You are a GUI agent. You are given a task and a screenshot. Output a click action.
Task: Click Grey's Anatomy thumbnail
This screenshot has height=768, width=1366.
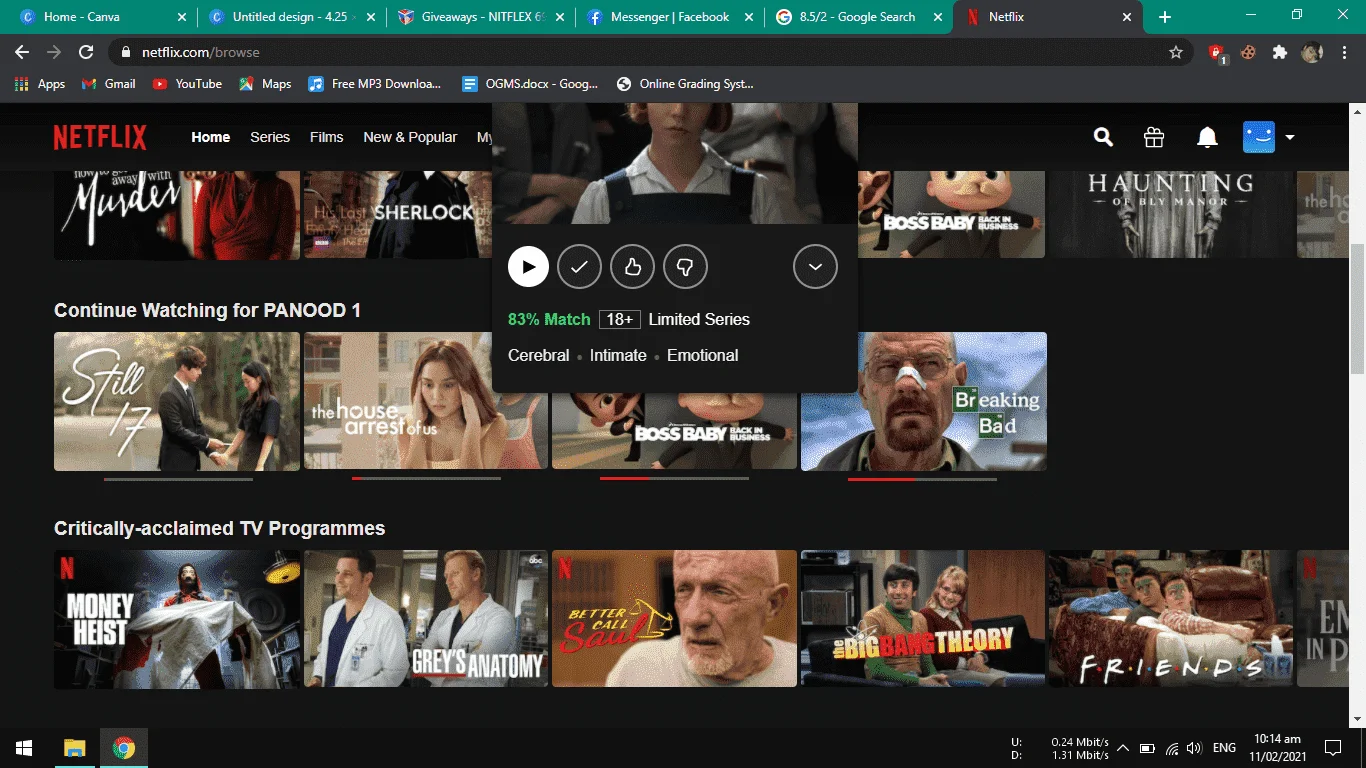click(x=426, y=619)
